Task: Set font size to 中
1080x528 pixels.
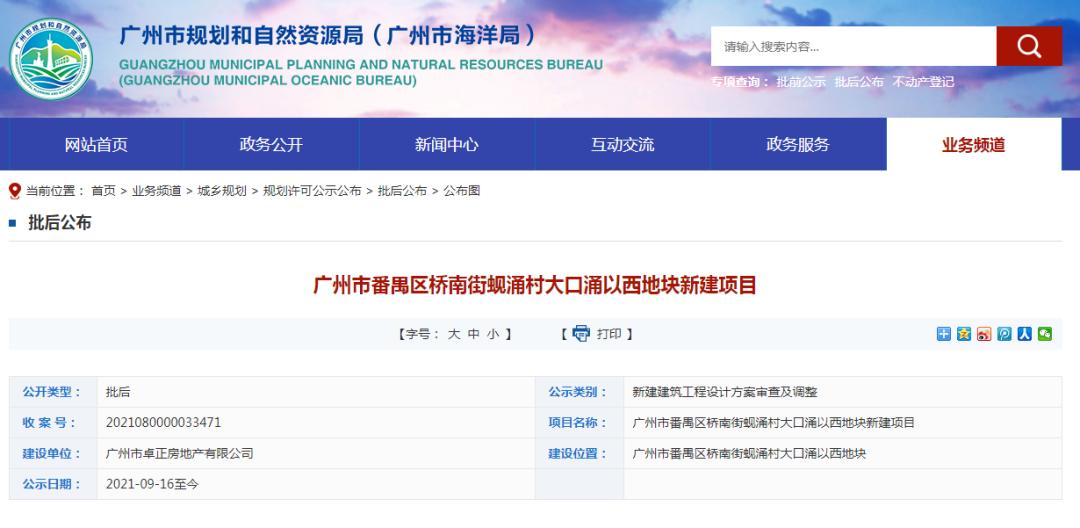Action: tap(473, 334)
